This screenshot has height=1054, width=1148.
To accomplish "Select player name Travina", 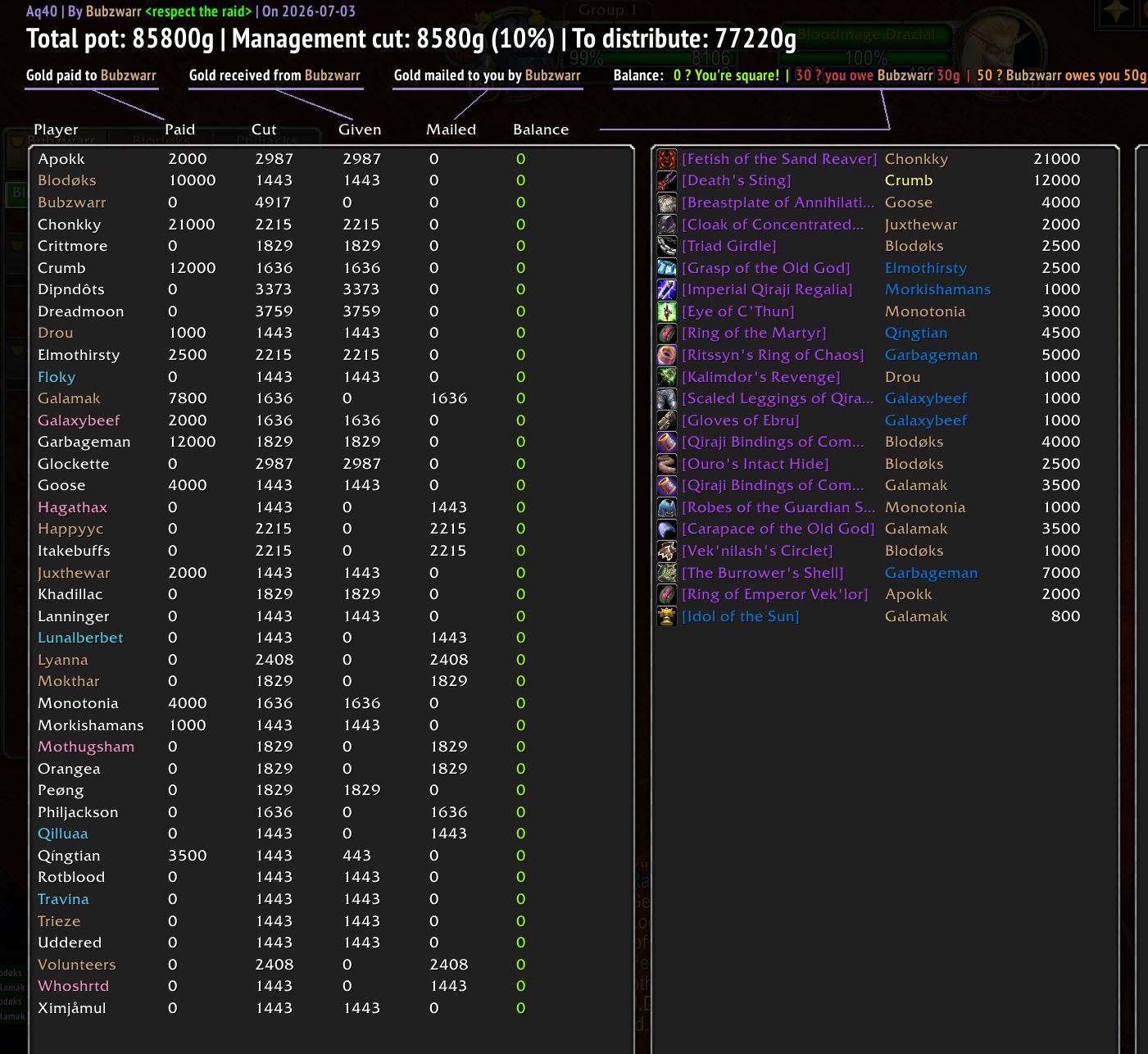I will pos(63,899).
